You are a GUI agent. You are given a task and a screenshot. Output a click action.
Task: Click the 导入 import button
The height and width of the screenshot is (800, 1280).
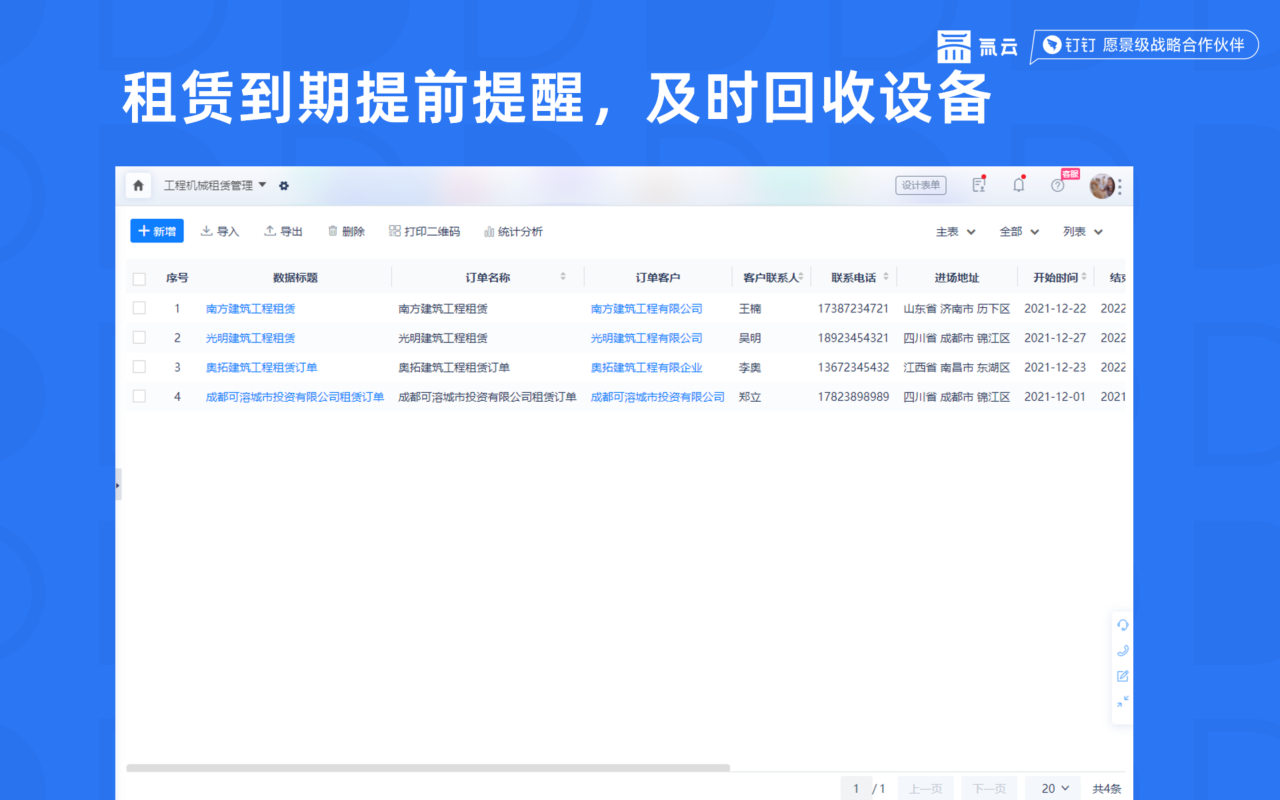(x=220, y=231)
